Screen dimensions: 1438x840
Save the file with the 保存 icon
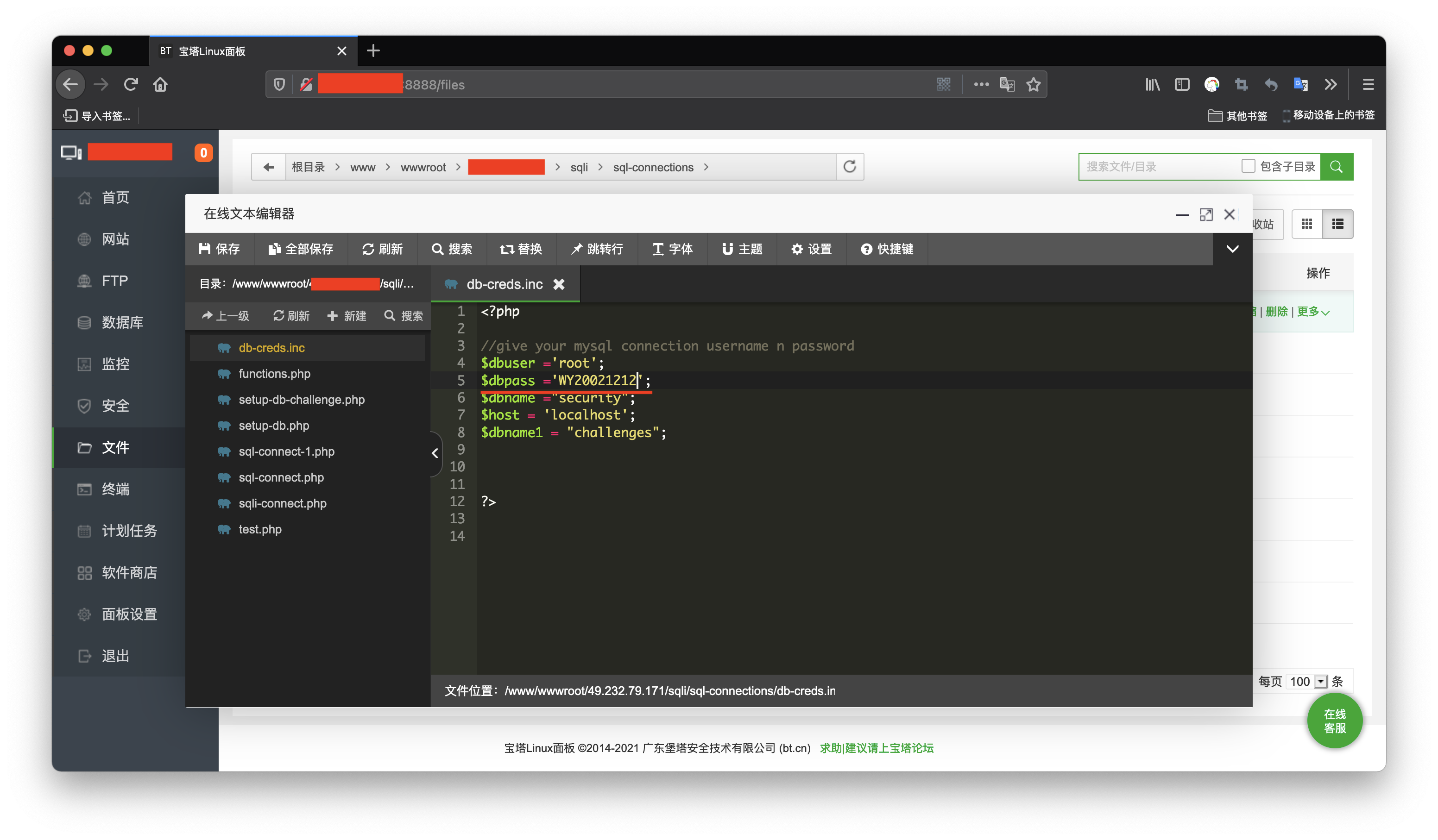point(219,249)
